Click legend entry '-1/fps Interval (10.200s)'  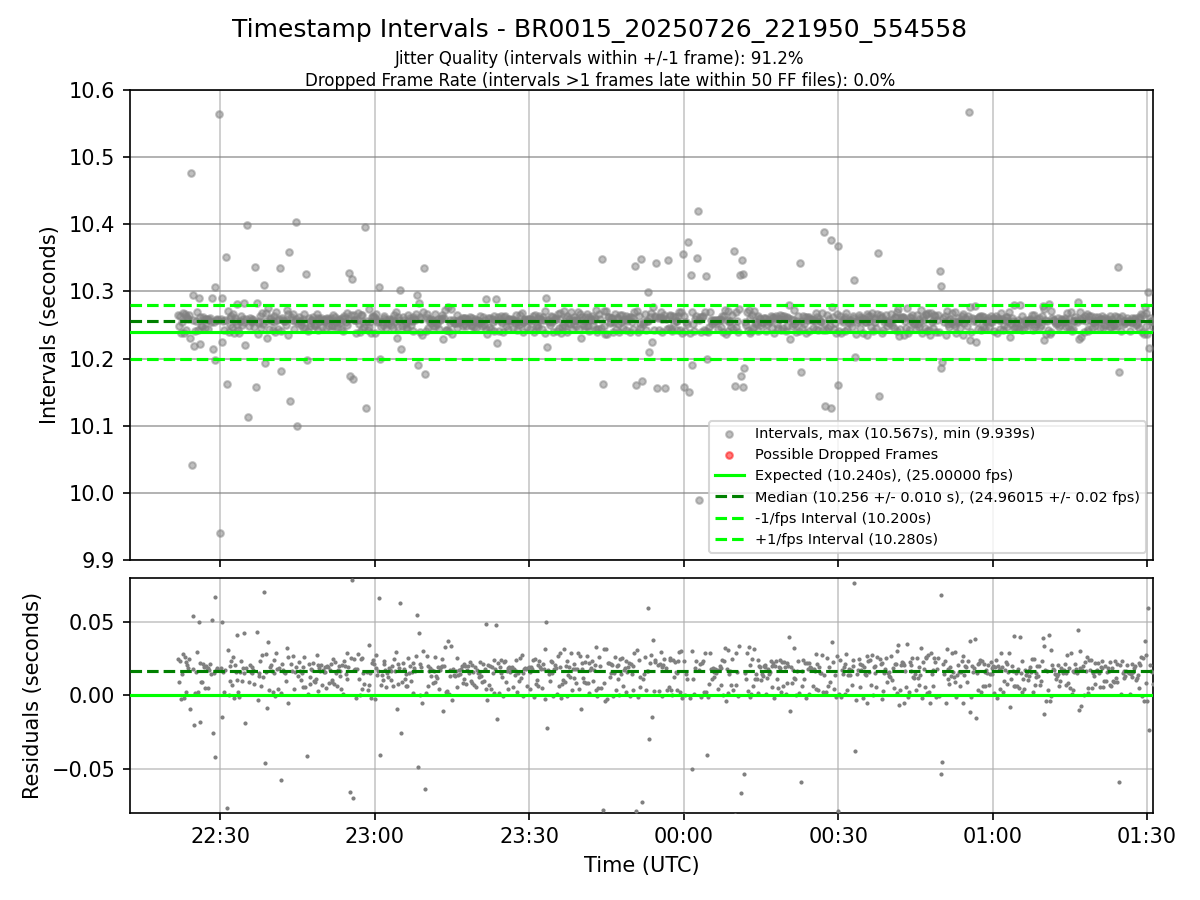click(842, 518)
